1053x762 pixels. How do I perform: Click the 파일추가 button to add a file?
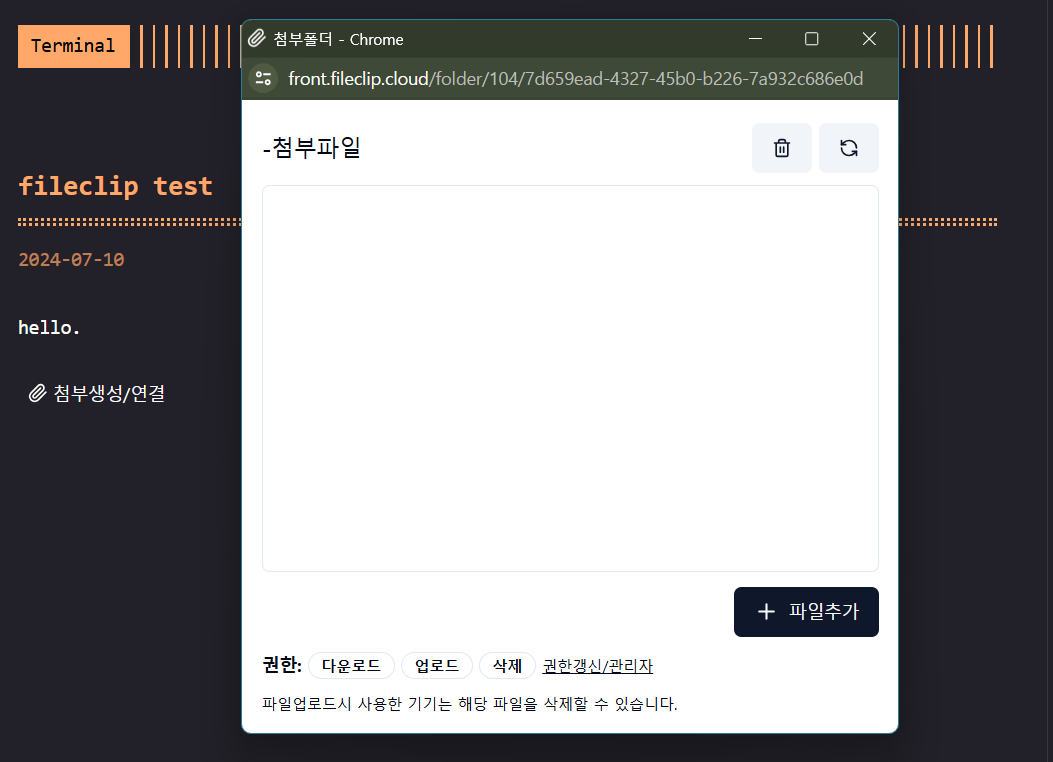click(x=806, y=611)
